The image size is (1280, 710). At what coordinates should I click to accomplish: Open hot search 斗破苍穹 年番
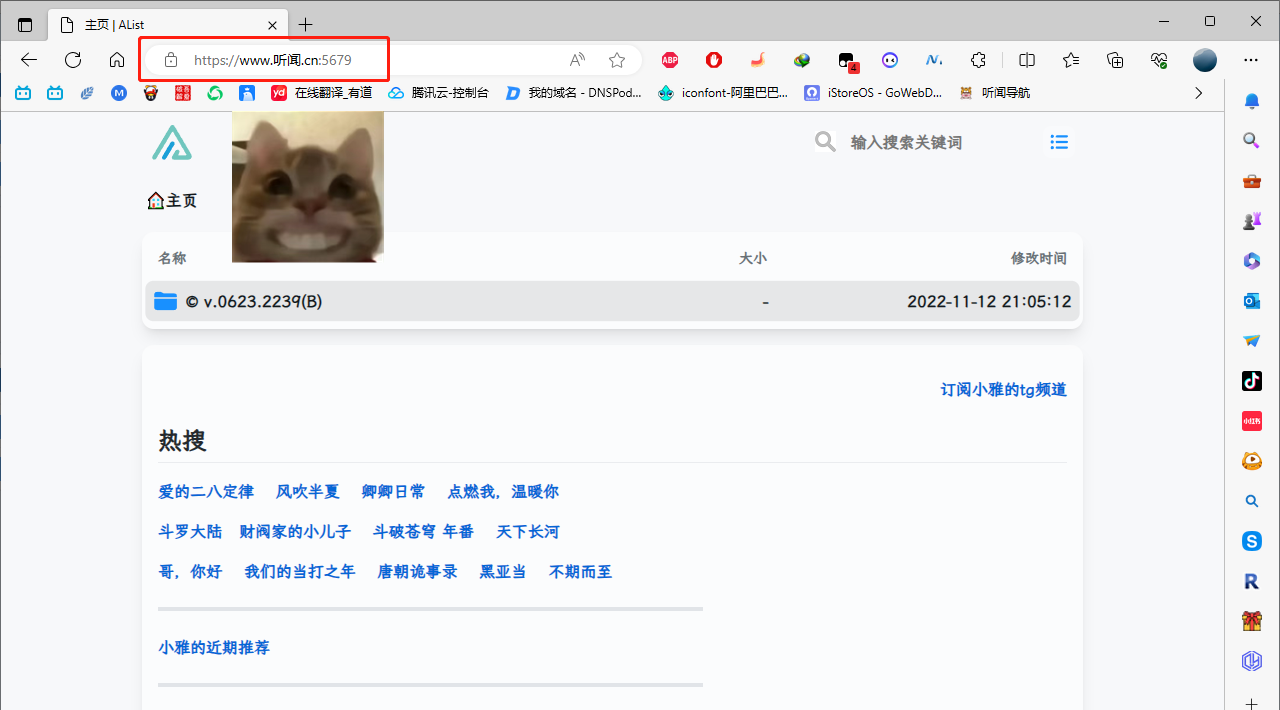(x=423, y=531)
